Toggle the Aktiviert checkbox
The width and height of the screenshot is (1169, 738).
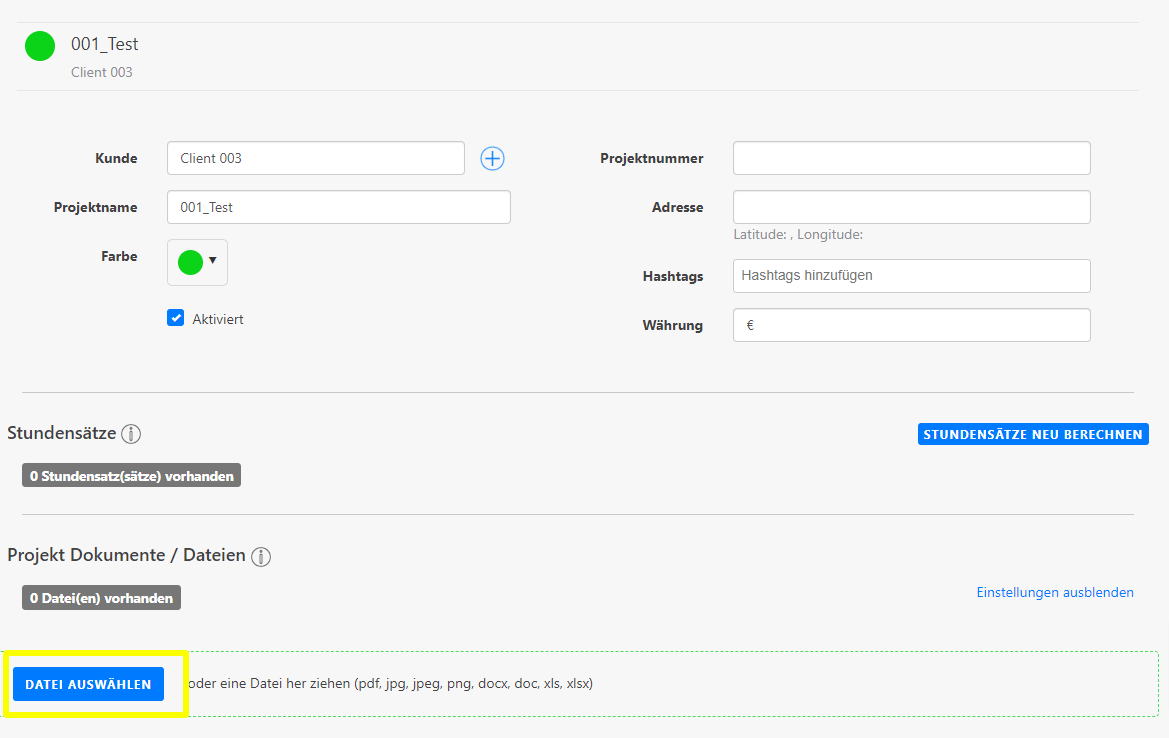coord(176,319)
